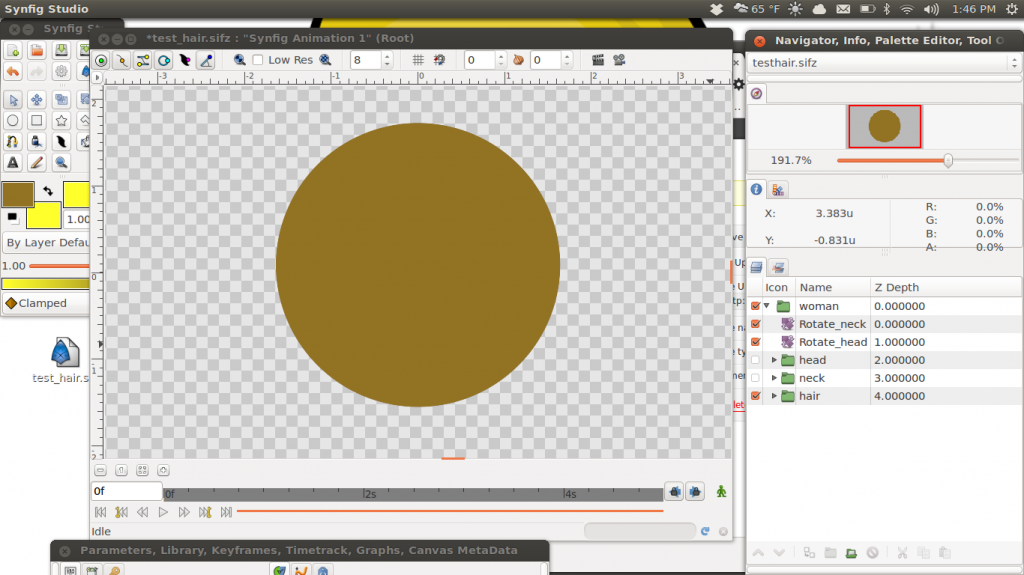Open the By Layer Default dropdown
The width and height of the screenshot is (1024, 575).
[x=46, y=242]
